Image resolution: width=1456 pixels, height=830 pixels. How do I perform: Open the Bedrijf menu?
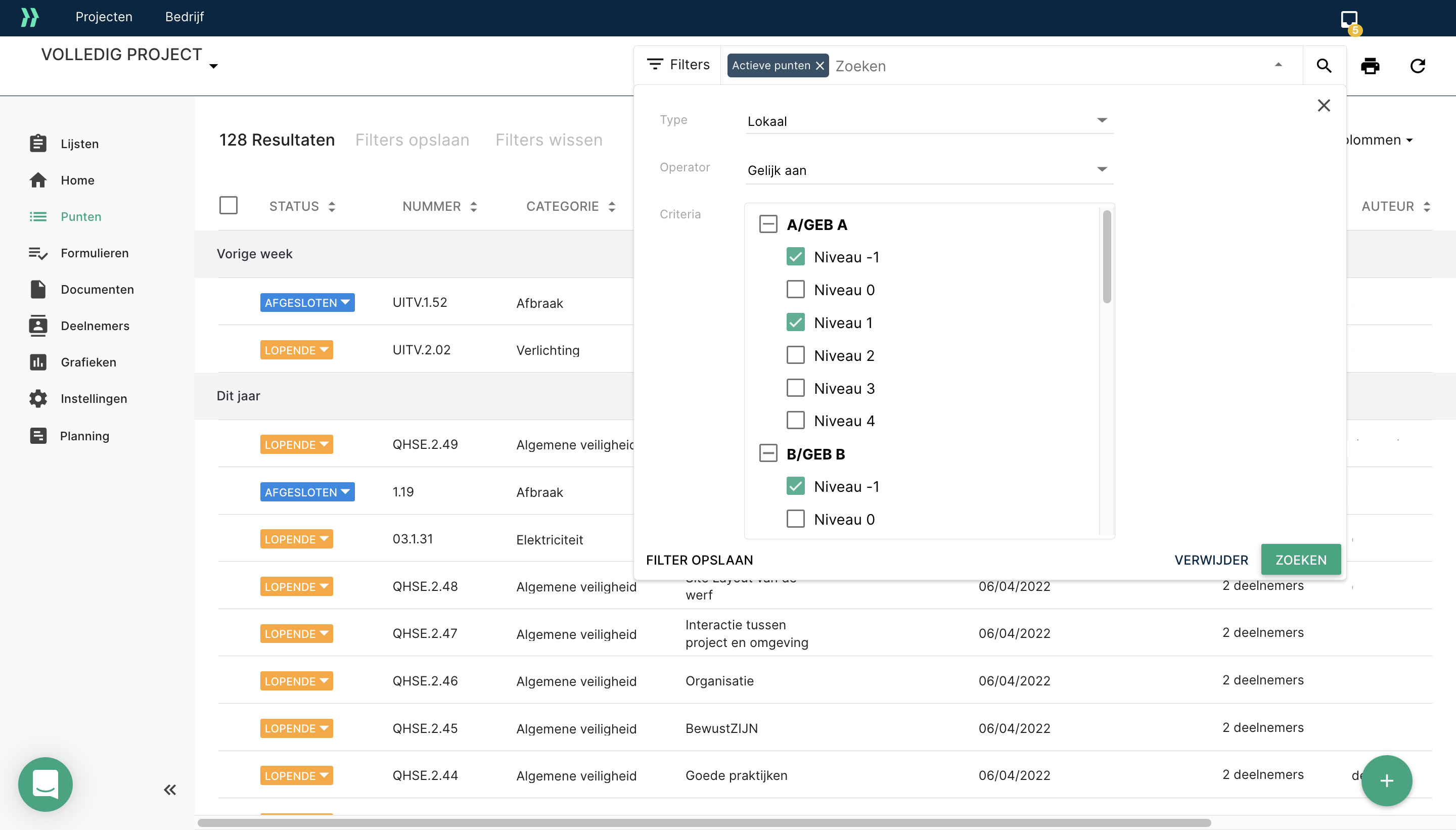coord(184,17)
